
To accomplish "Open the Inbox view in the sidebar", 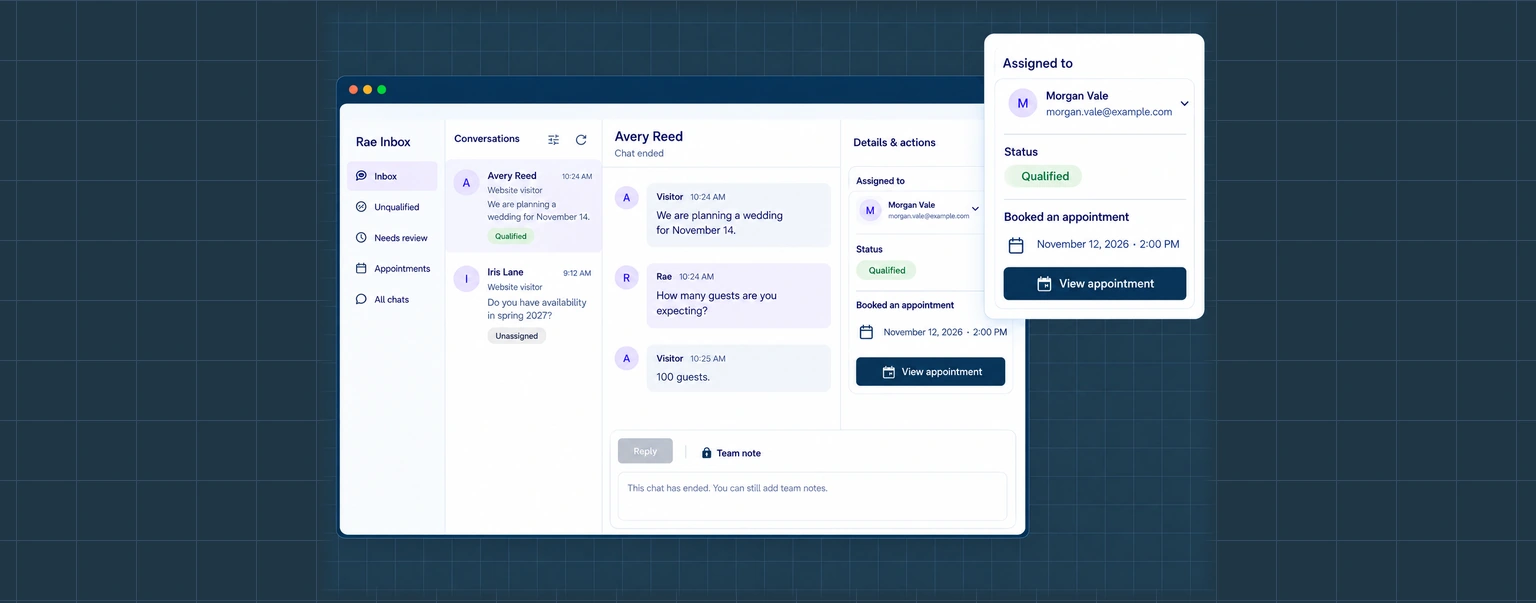I will [x=392, y=176].
